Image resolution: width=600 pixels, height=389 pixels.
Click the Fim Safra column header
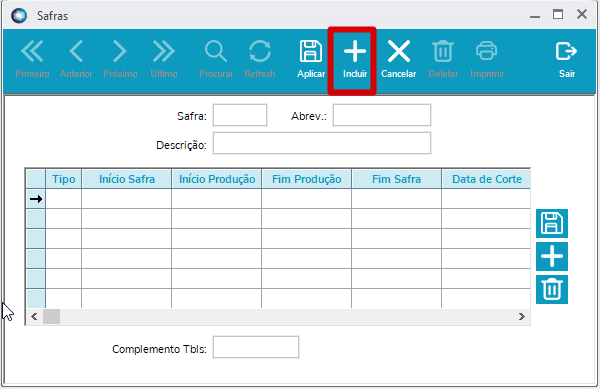(x=396, y=179)
